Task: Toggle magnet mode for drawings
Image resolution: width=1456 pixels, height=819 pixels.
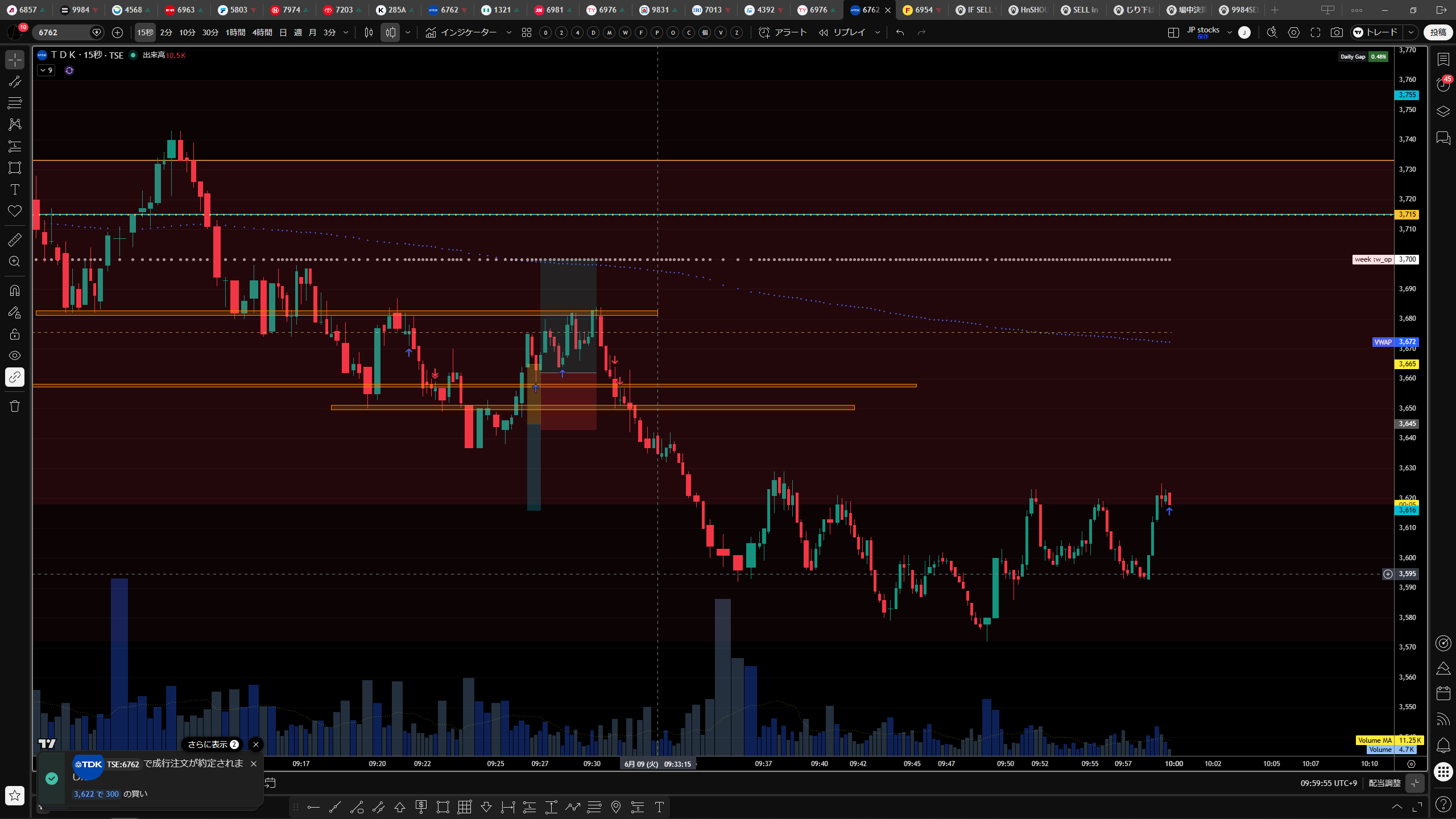Action: tap(15, 291)
